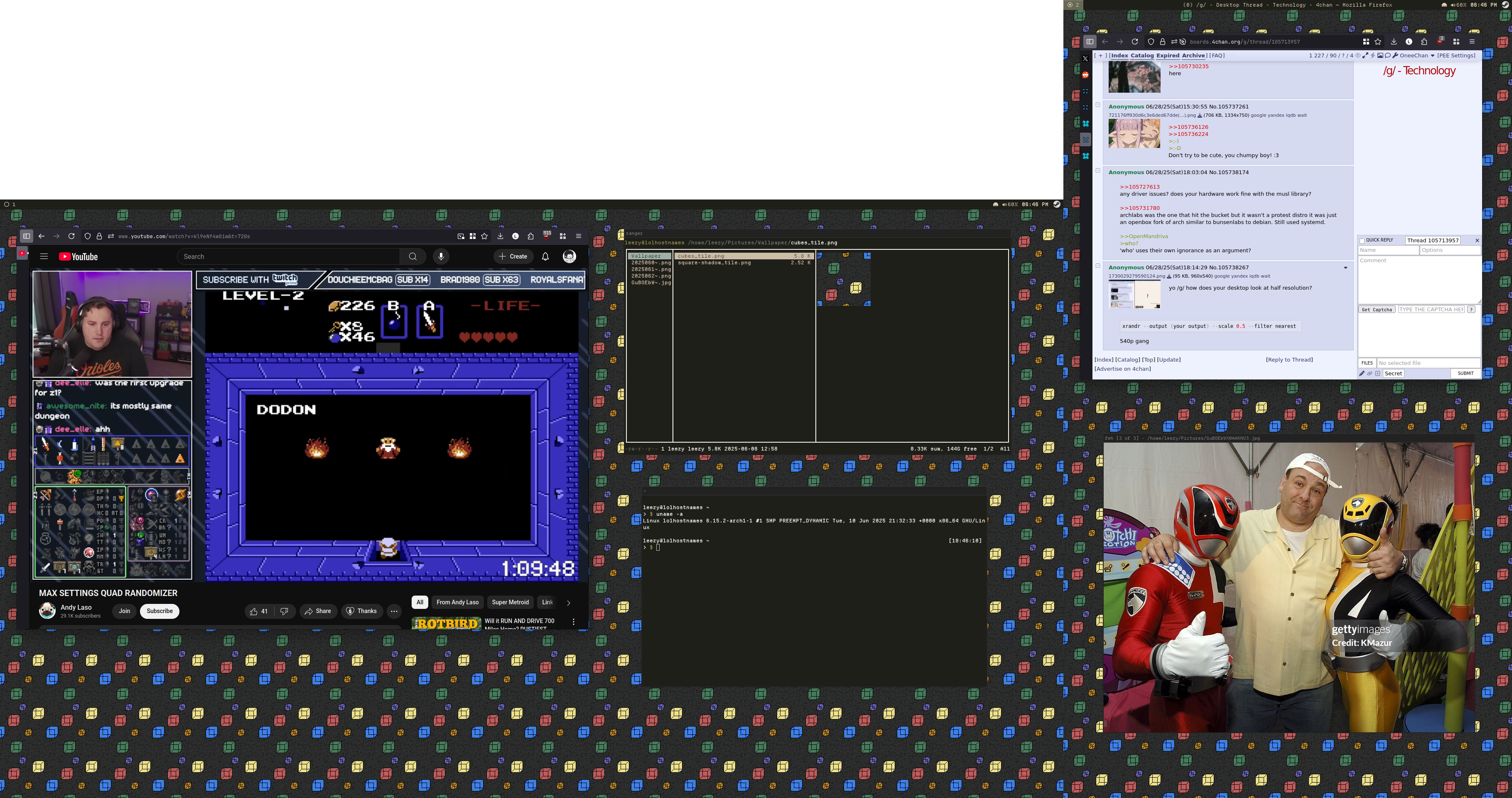Select the From Andy Laso chip

pos(458,603)
